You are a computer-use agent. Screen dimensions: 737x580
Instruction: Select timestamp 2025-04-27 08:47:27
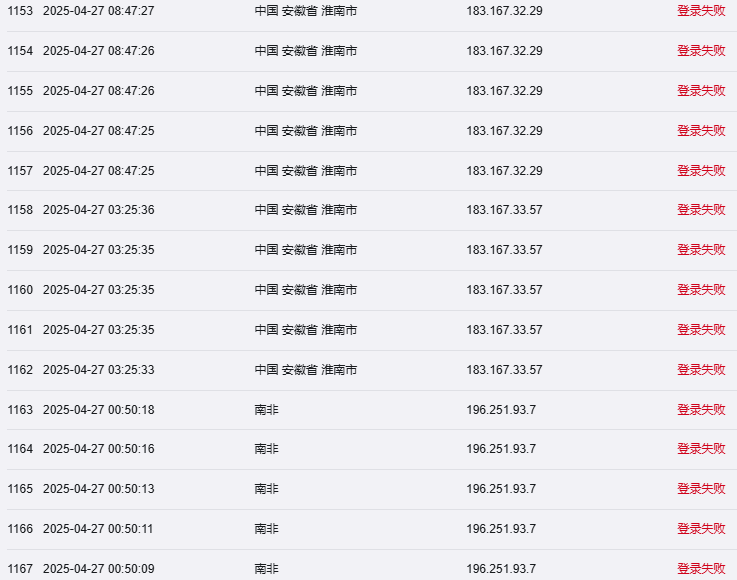click(x=99, y=11)
